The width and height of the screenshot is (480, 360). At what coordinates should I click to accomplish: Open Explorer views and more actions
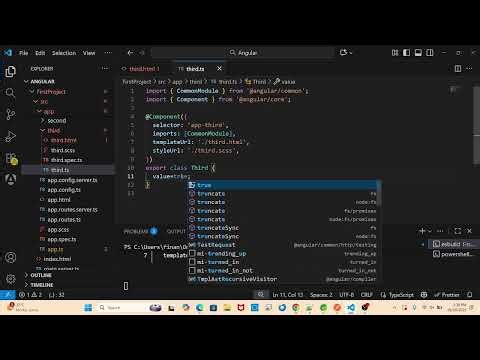[x=105, y=68]
